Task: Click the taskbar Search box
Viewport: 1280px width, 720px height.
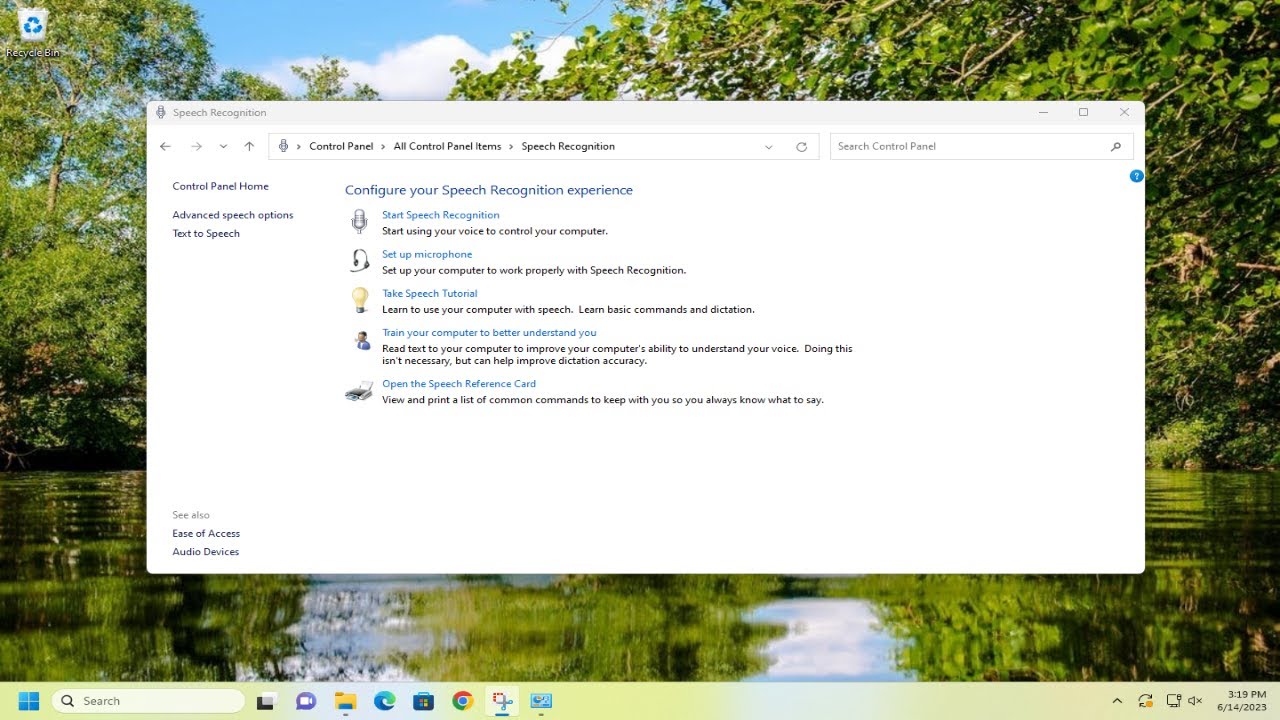Action: pyautogui.click(x=148, y=701)
